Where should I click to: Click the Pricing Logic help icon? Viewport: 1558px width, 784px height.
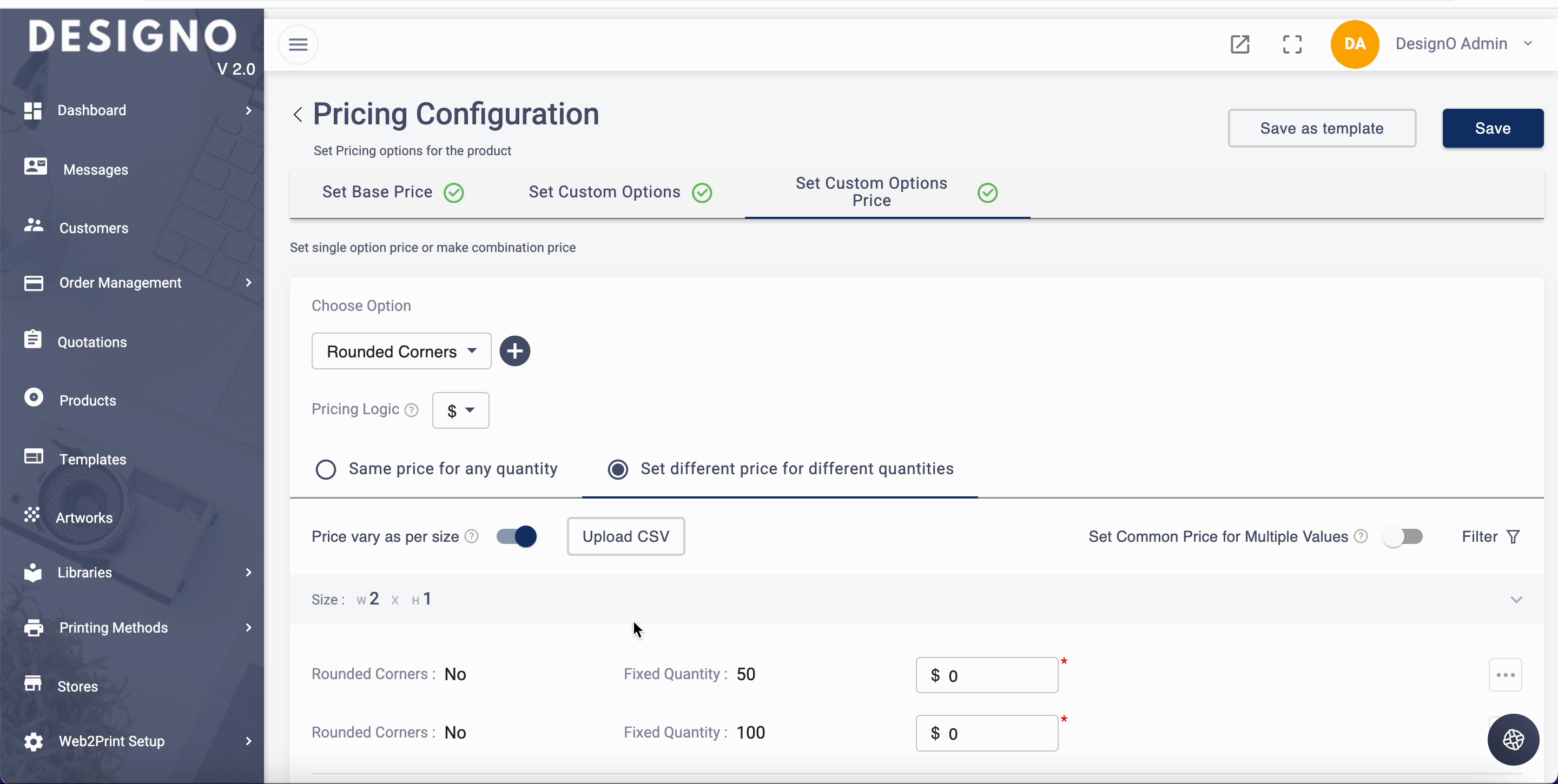411,410
